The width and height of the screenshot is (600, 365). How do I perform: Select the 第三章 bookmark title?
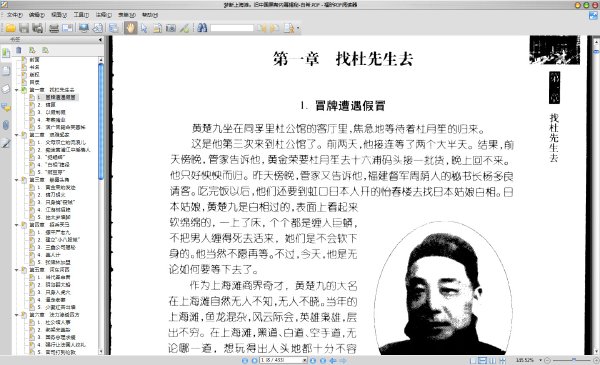[49, 180]
